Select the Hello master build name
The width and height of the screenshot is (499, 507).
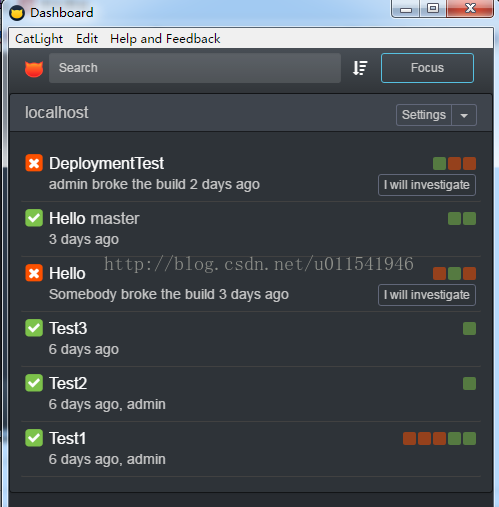point(94,218)
